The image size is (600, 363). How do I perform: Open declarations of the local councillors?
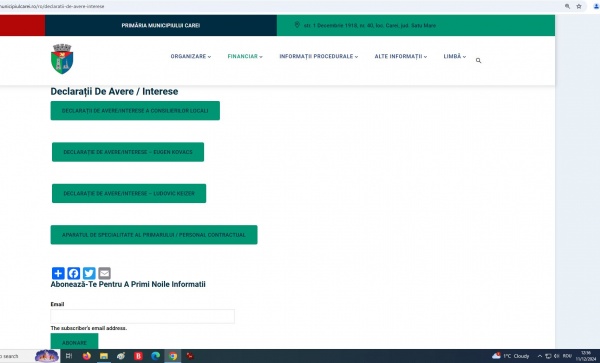coord(135,111)
